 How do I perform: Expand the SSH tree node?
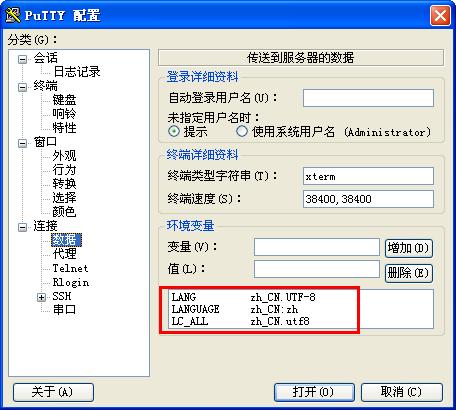[x=41, y=297]
